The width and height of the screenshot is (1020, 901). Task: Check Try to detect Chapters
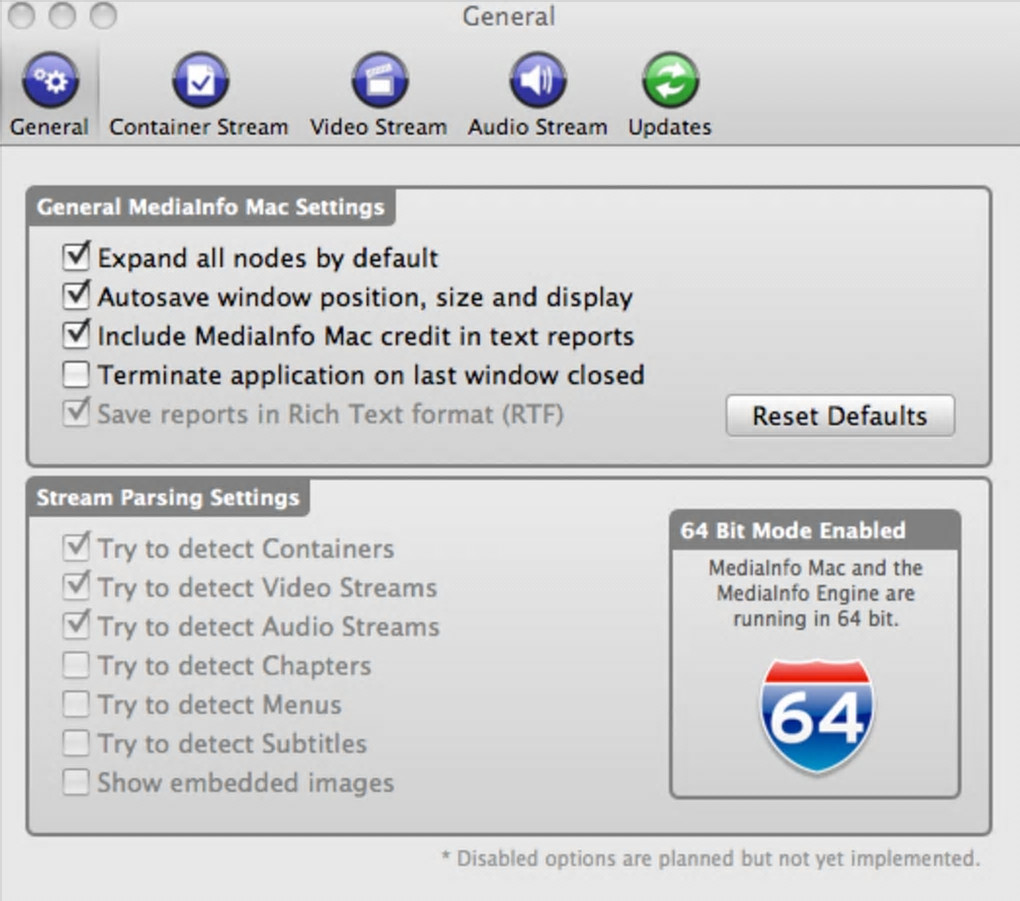click(x=76, y=665)
